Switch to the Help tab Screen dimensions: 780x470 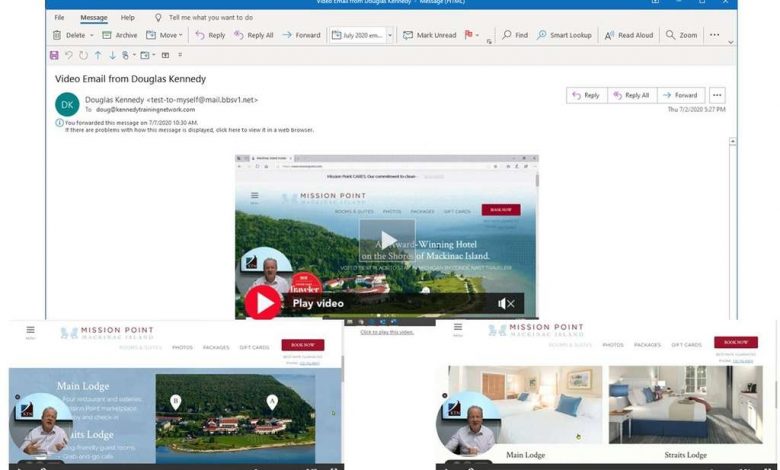127,17
